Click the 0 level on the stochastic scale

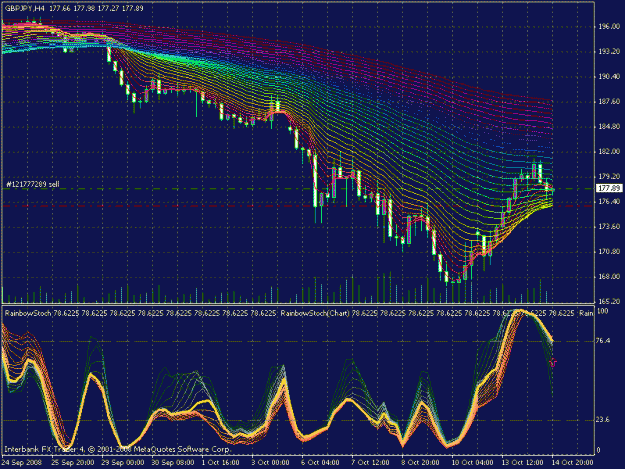point(599,451)
